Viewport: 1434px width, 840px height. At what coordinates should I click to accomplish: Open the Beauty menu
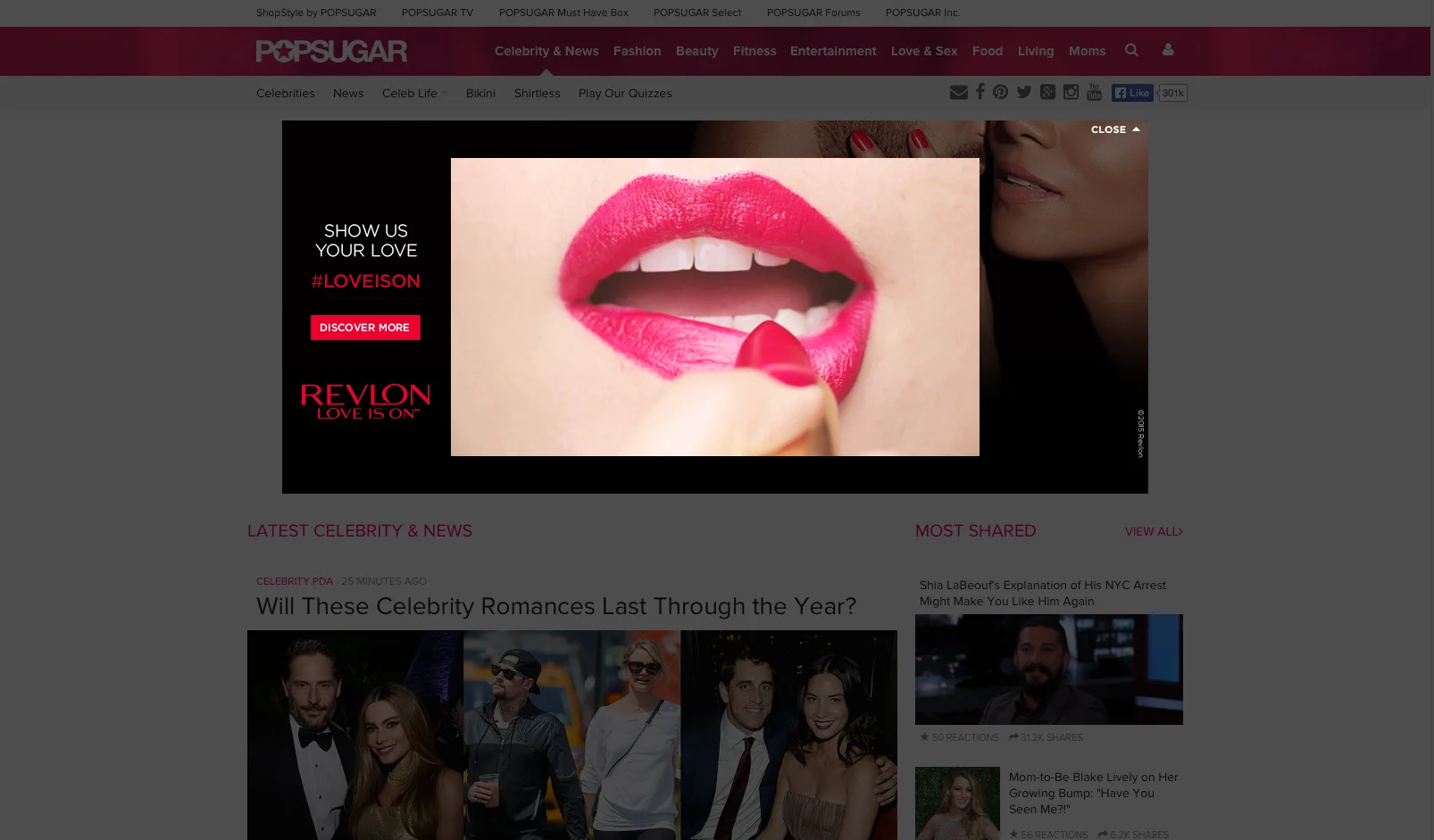[x=696, y=51]
